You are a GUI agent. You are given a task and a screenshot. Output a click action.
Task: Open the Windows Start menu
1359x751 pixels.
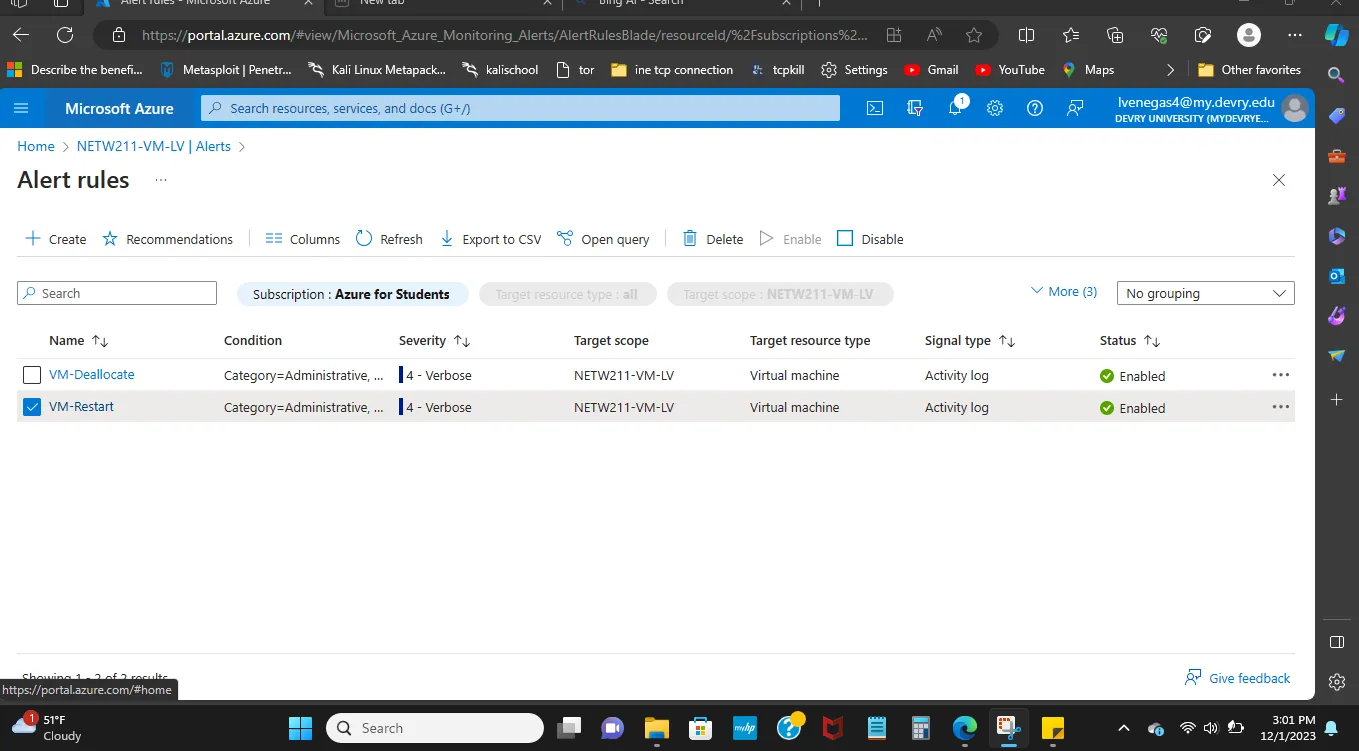300,728
